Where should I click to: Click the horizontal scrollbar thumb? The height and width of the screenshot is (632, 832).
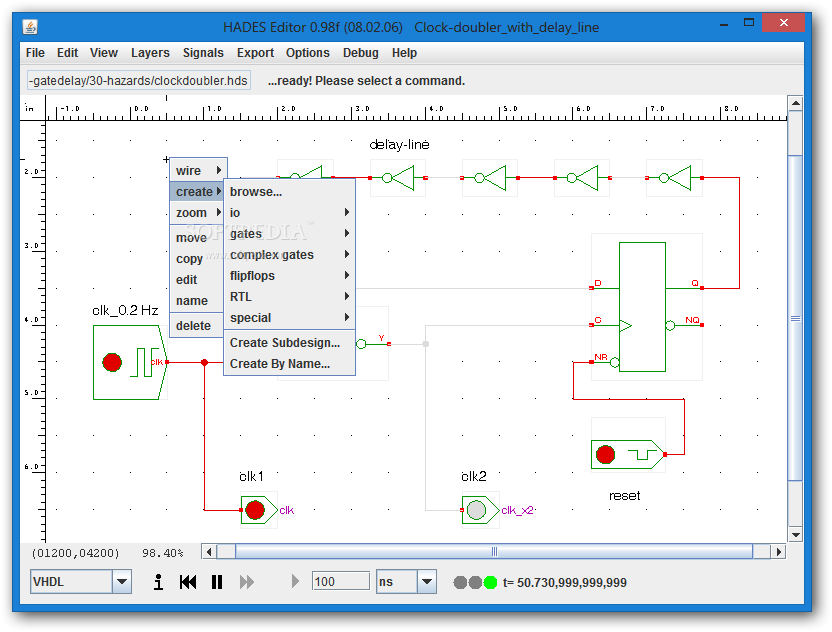(494, 552)
